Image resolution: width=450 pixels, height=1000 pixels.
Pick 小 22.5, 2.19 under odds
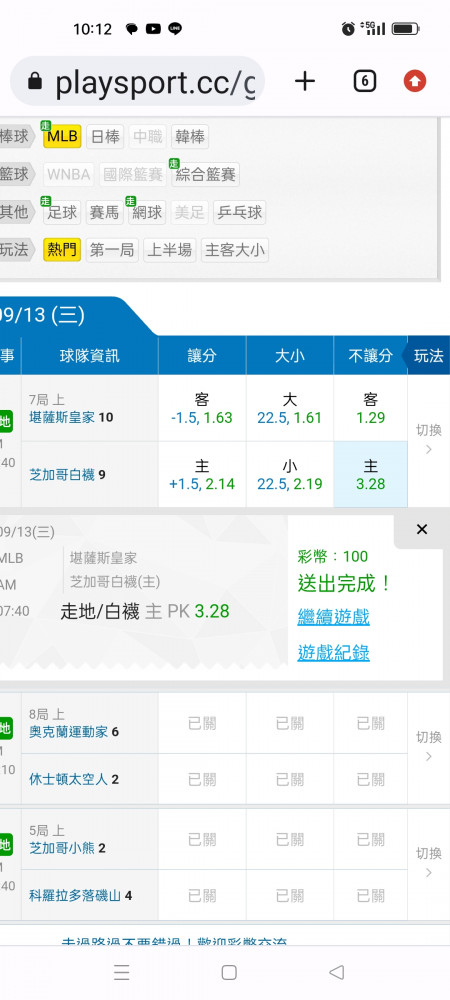[290, 475]
